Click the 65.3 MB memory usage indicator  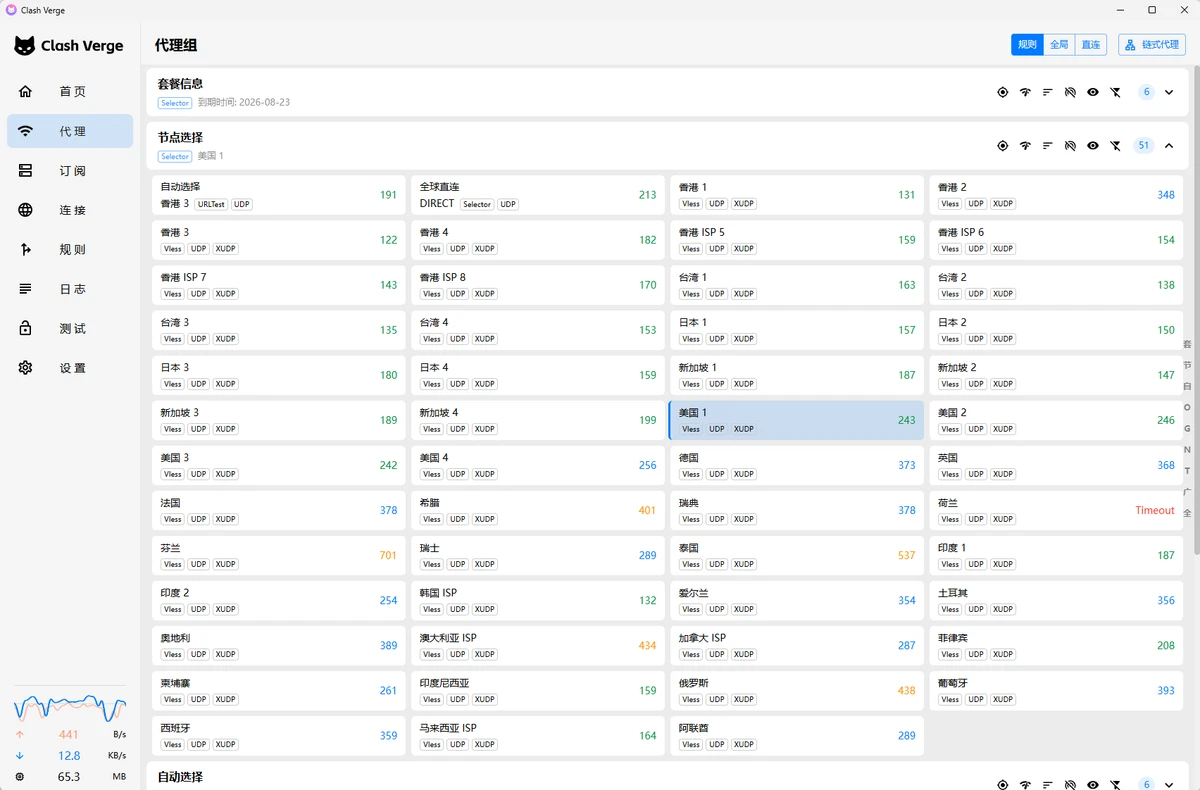(x=70, y=777)
